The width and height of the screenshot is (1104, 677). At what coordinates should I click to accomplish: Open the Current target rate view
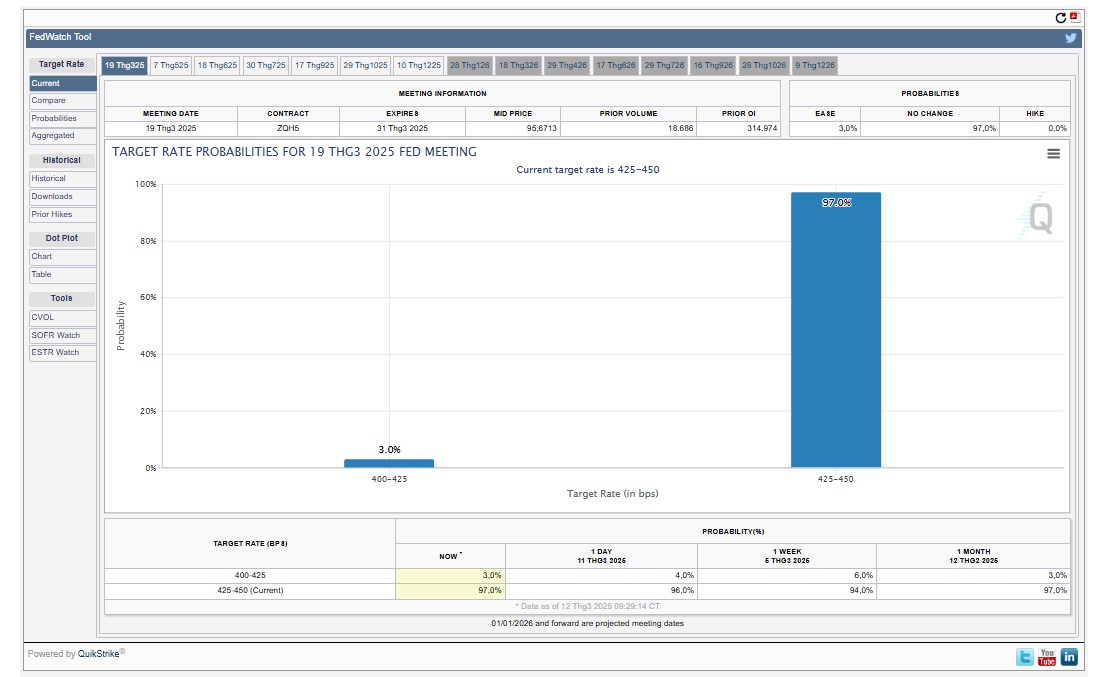tap(63, 83)
